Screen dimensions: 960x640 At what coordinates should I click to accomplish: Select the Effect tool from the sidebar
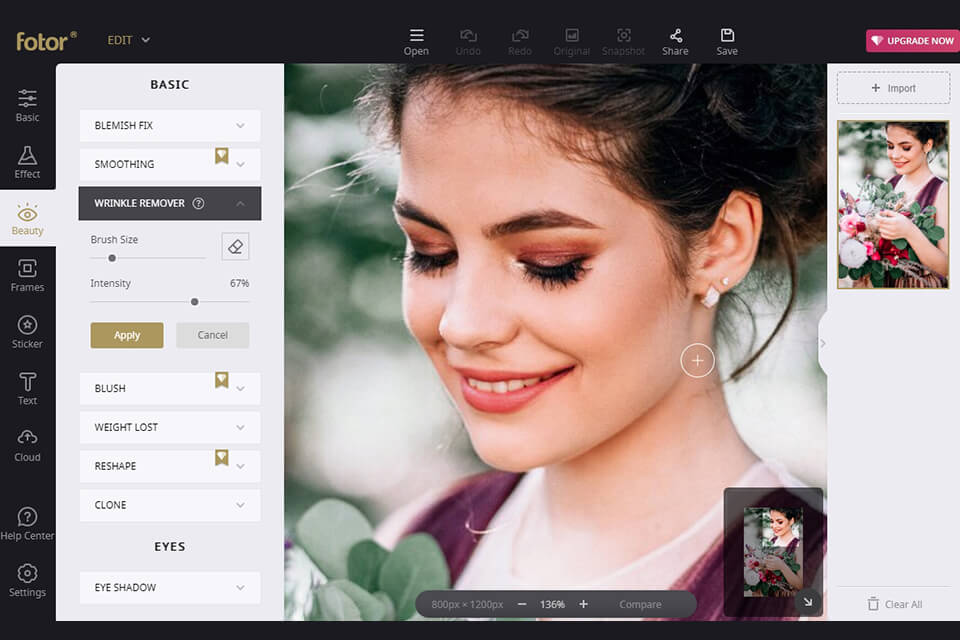click(27, 161)
